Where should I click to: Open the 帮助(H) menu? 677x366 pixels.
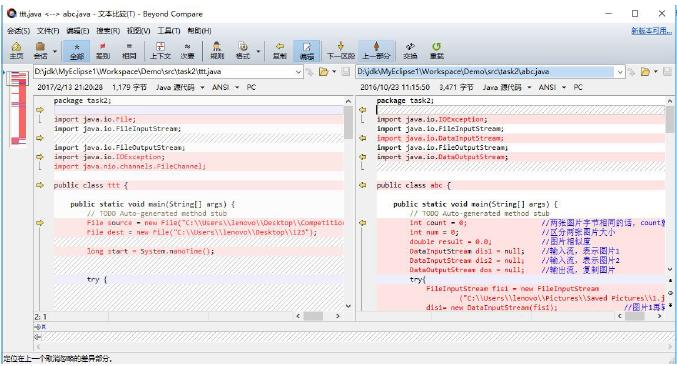tap(199, 31)
